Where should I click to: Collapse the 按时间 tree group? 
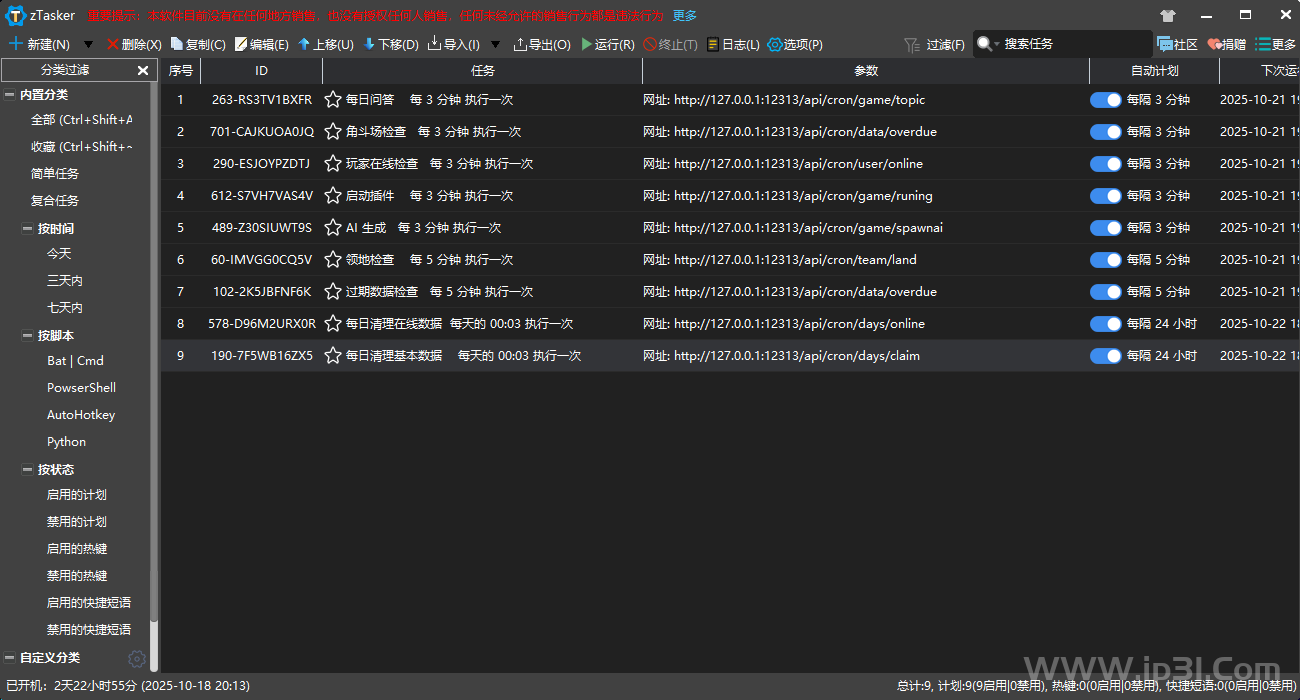tap(28, 229)
